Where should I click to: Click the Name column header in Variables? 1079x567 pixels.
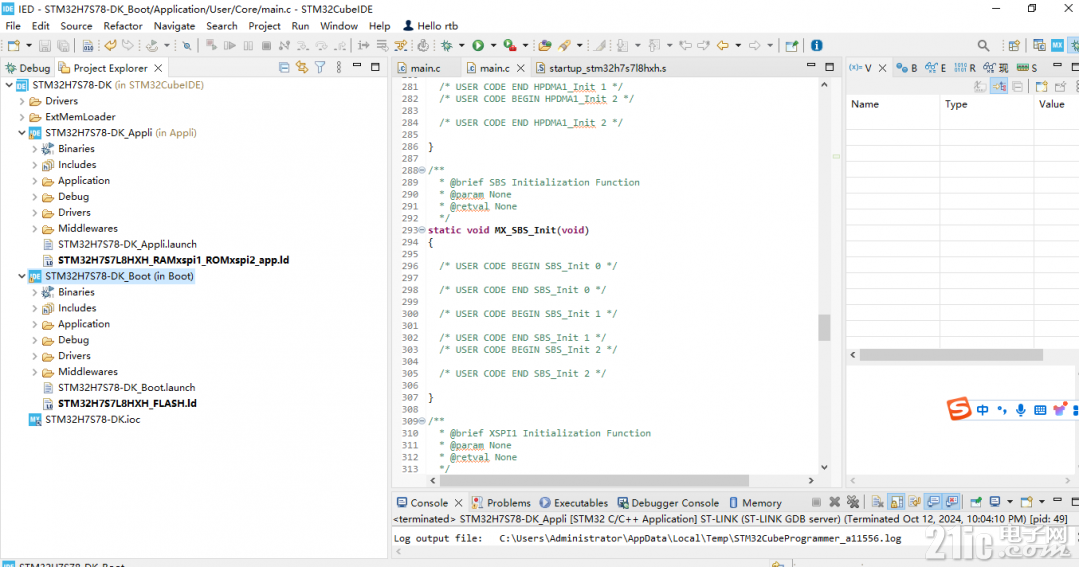pyautogui.click(x=893, y=105)
